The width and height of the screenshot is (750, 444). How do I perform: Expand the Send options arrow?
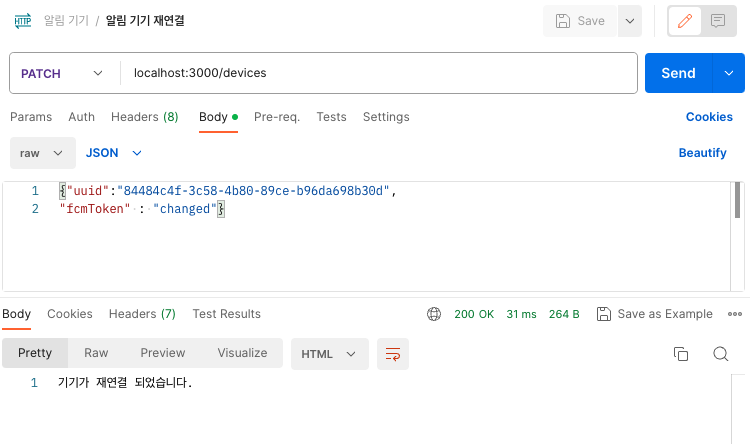[x=728, y=73]
